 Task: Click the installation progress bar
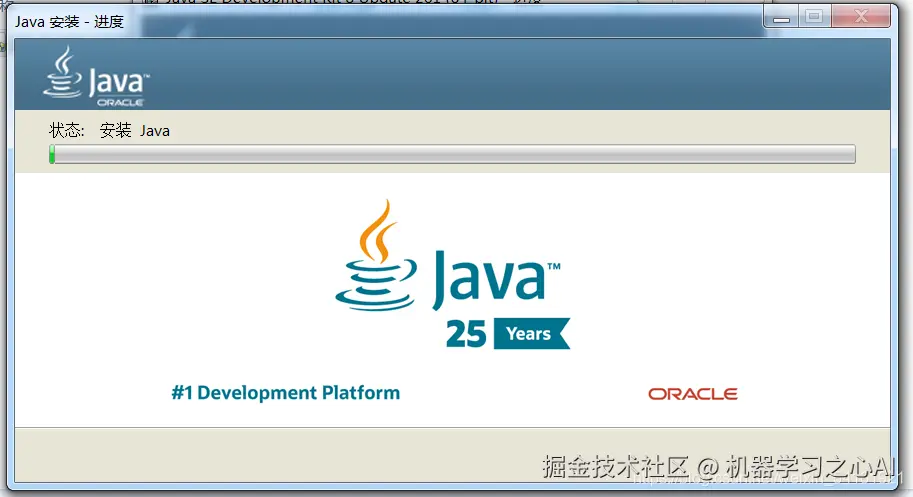pos(452,154)
